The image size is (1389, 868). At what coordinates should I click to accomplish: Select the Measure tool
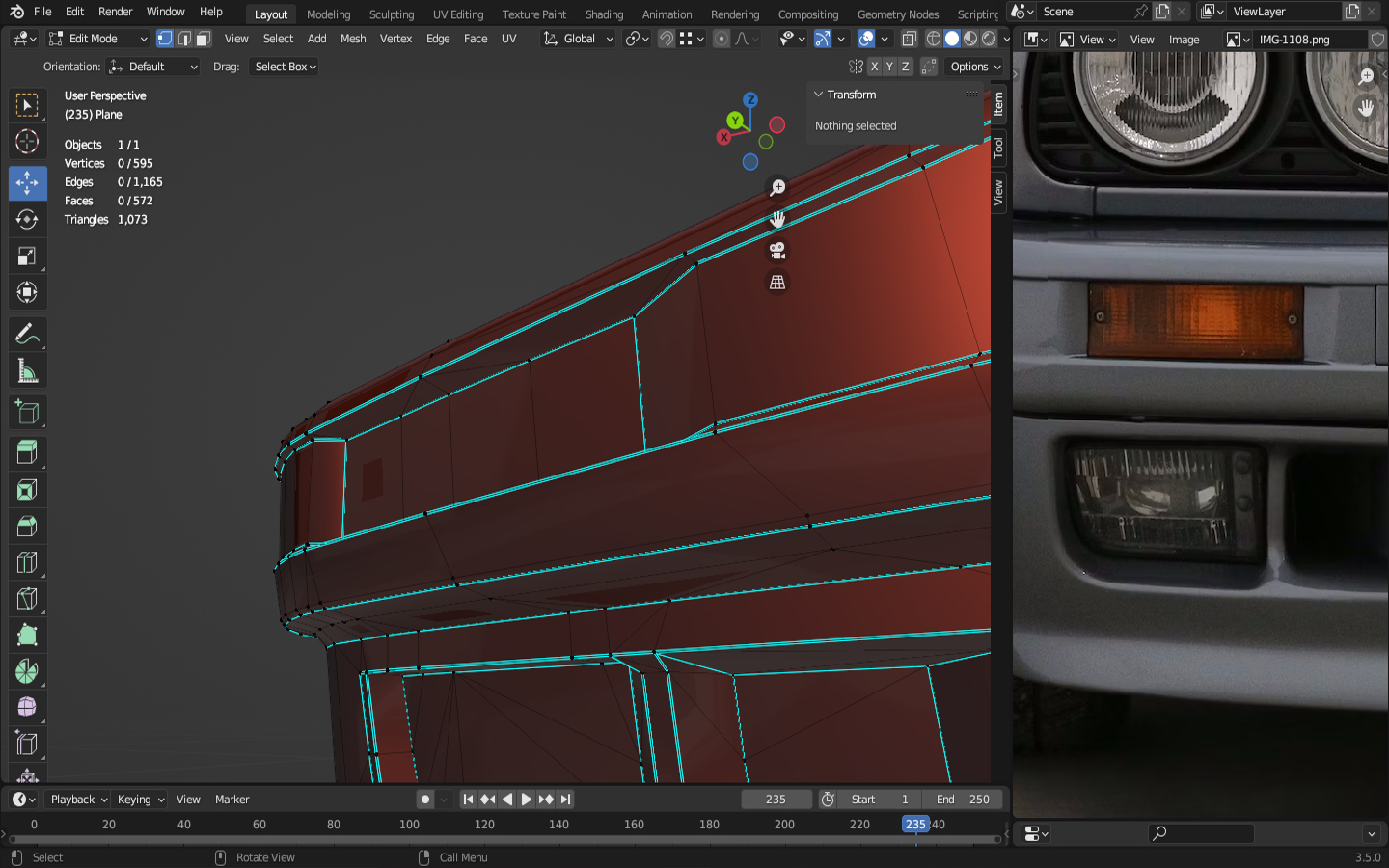coord(27,371)
